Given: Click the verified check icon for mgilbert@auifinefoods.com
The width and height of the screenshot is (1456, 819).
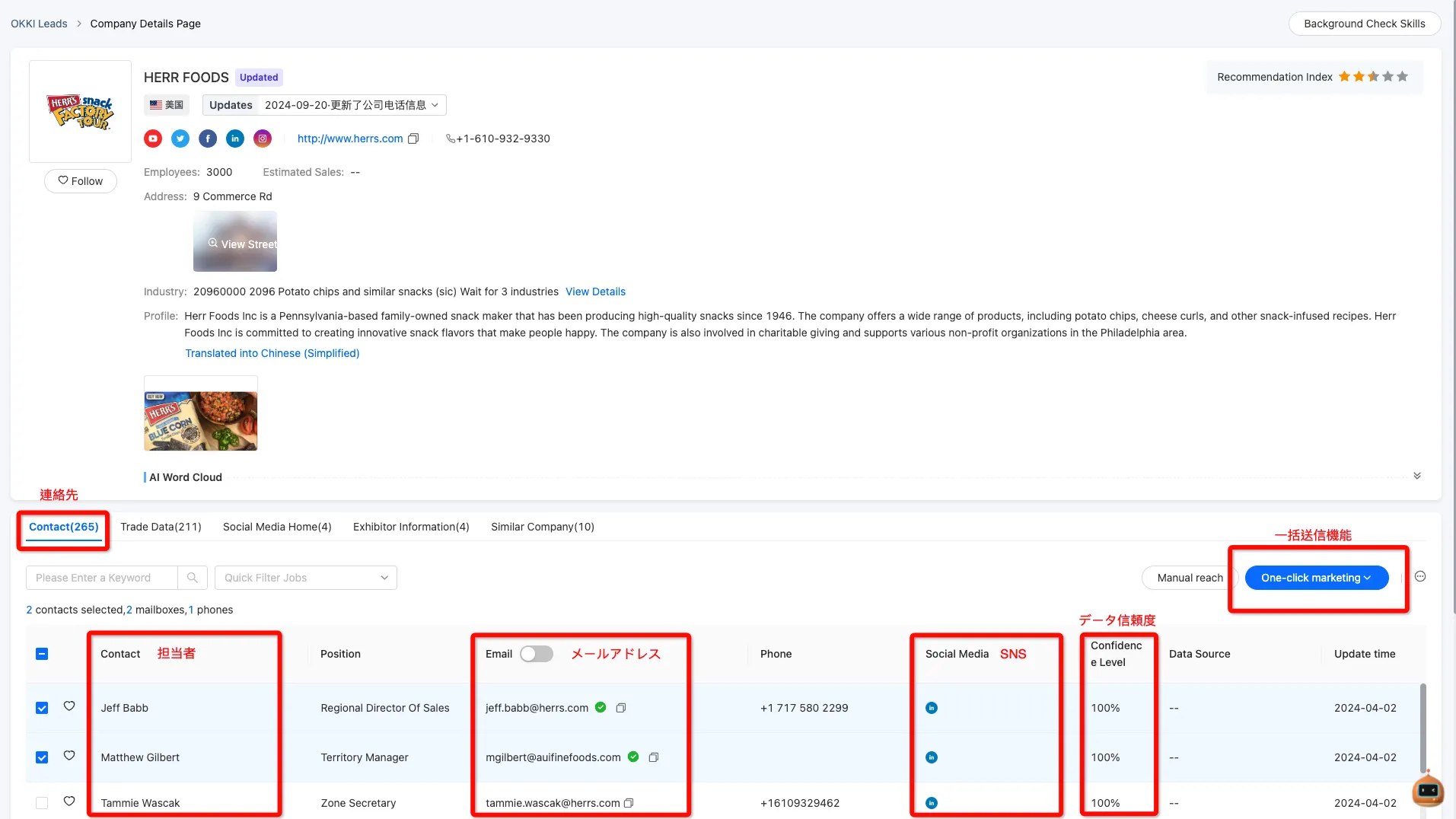Looking at the screenshot, I should tap(633, 757).
